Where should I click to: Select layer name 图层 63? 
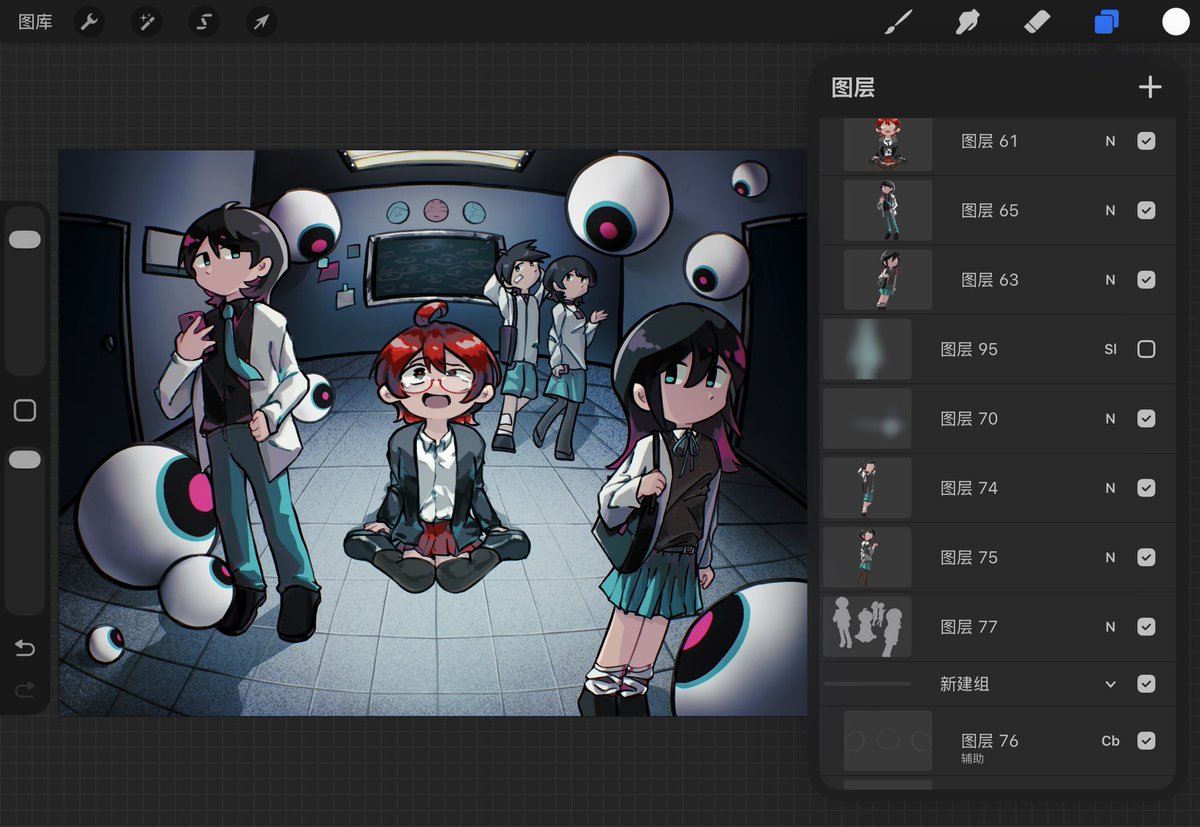coord(989,280)
